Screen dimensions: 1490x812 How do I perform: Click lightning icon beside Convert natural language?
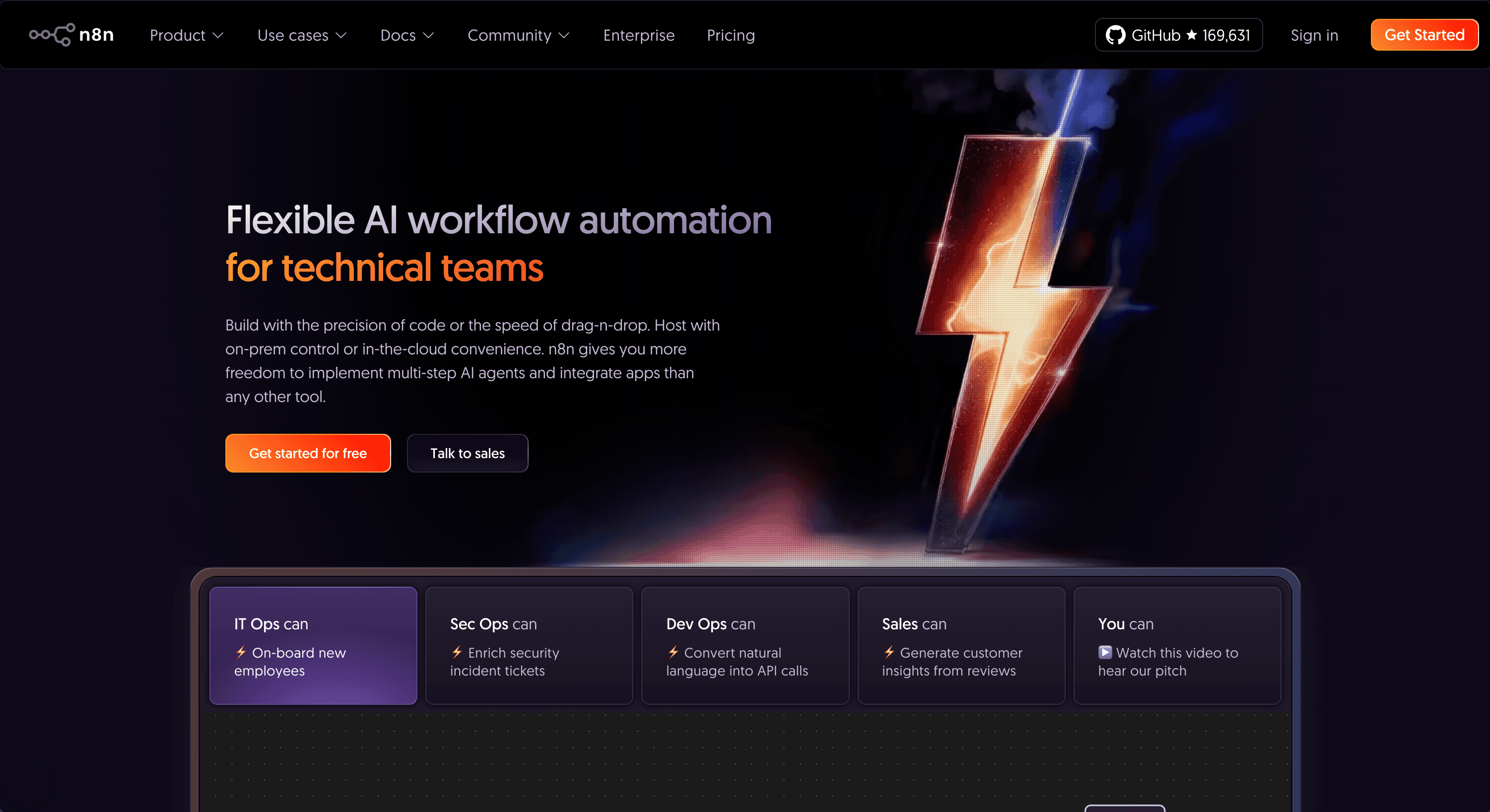tap(673, 652)
